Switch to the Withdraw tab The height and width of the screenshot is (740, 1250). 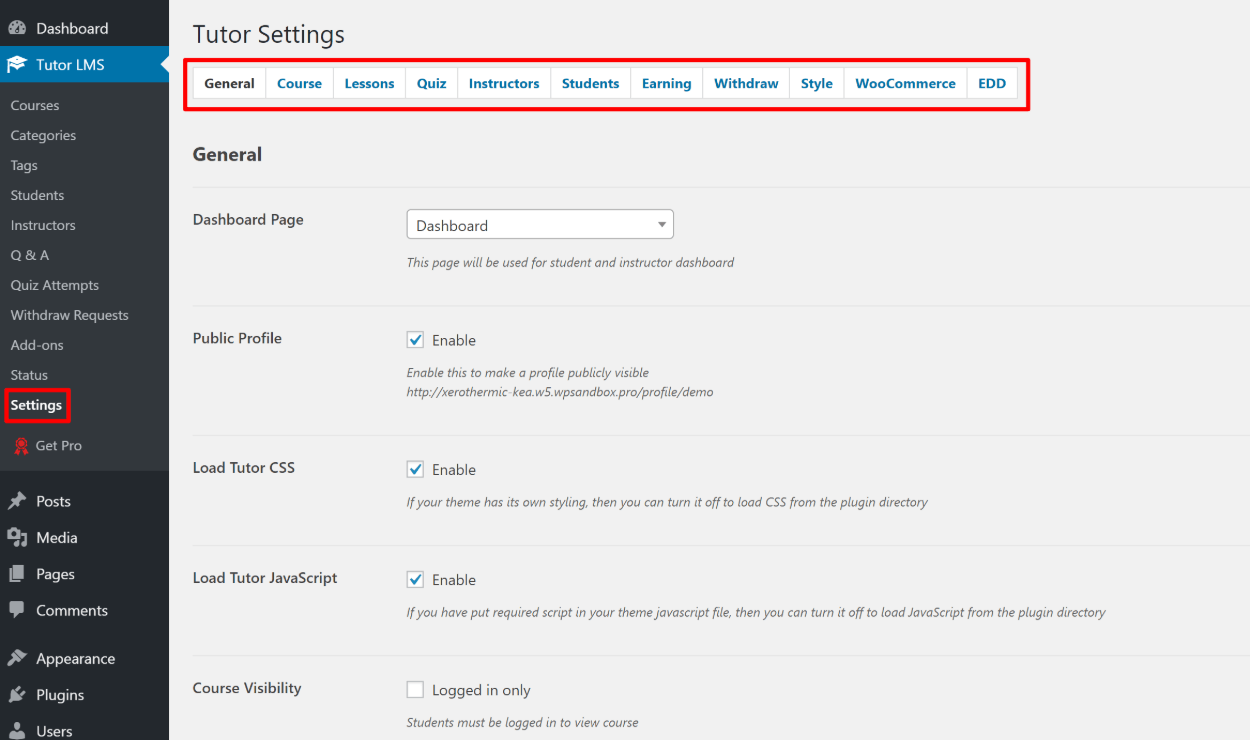point(746,83)
